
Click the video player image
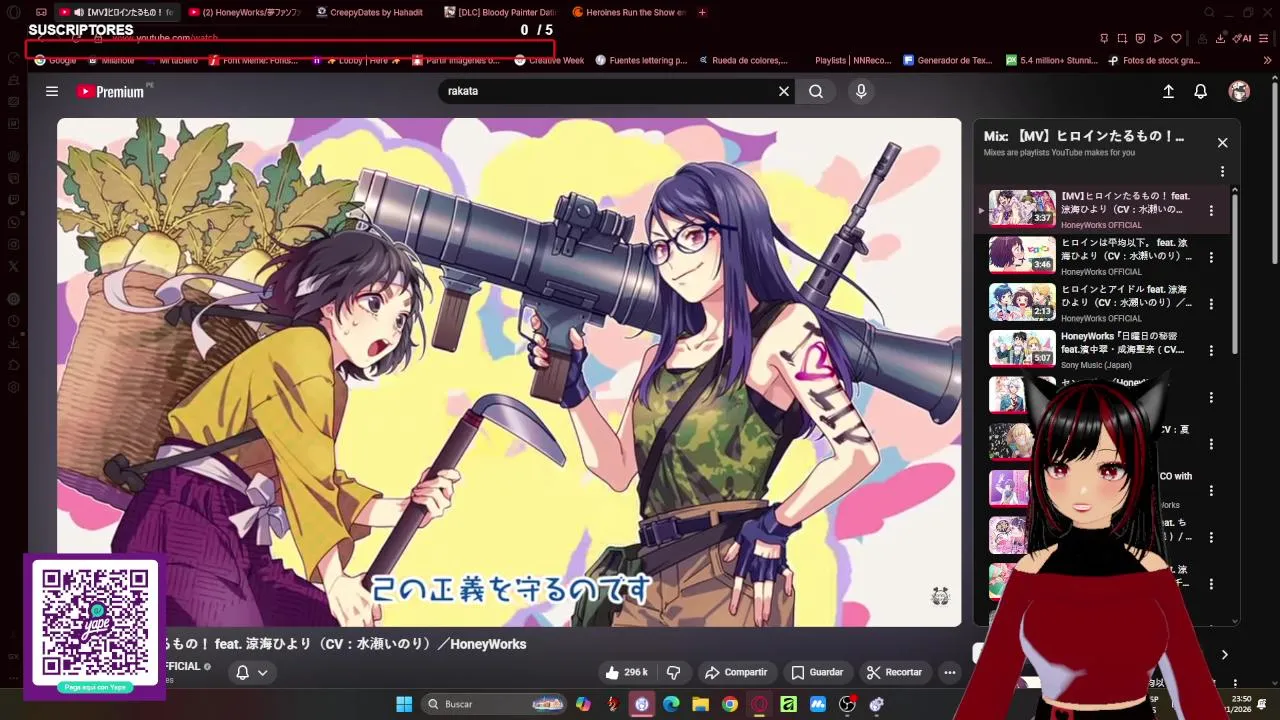pyautogui.click(x=509, y=372)
